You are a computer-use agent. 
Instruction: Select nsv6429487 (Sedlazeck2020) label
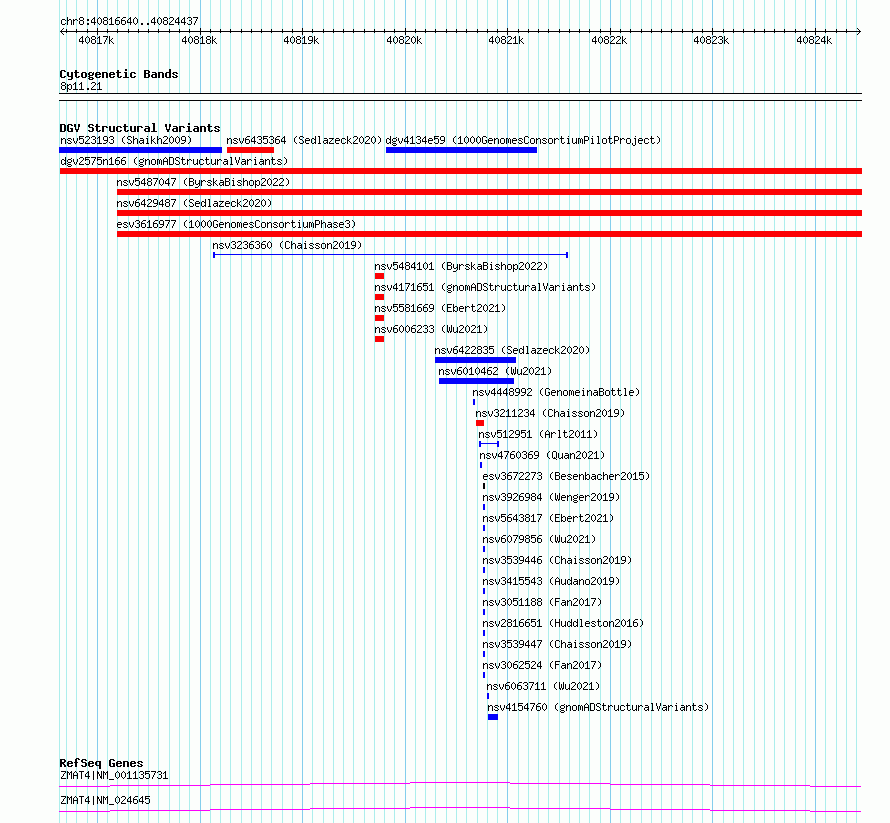pyautogui.click(x=194, y=203)
